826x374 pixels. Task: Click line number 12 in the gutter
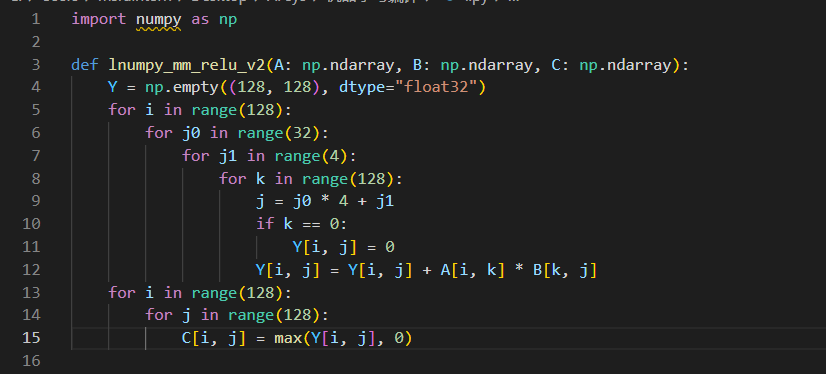pos(31,270)
